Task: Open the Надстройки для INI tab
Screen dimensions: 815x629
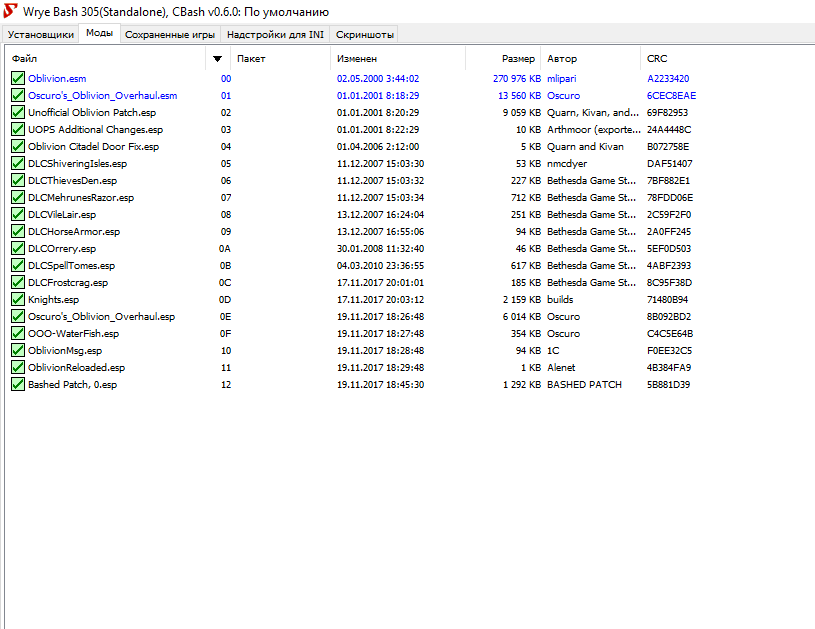Action: (x=275, y=34)
